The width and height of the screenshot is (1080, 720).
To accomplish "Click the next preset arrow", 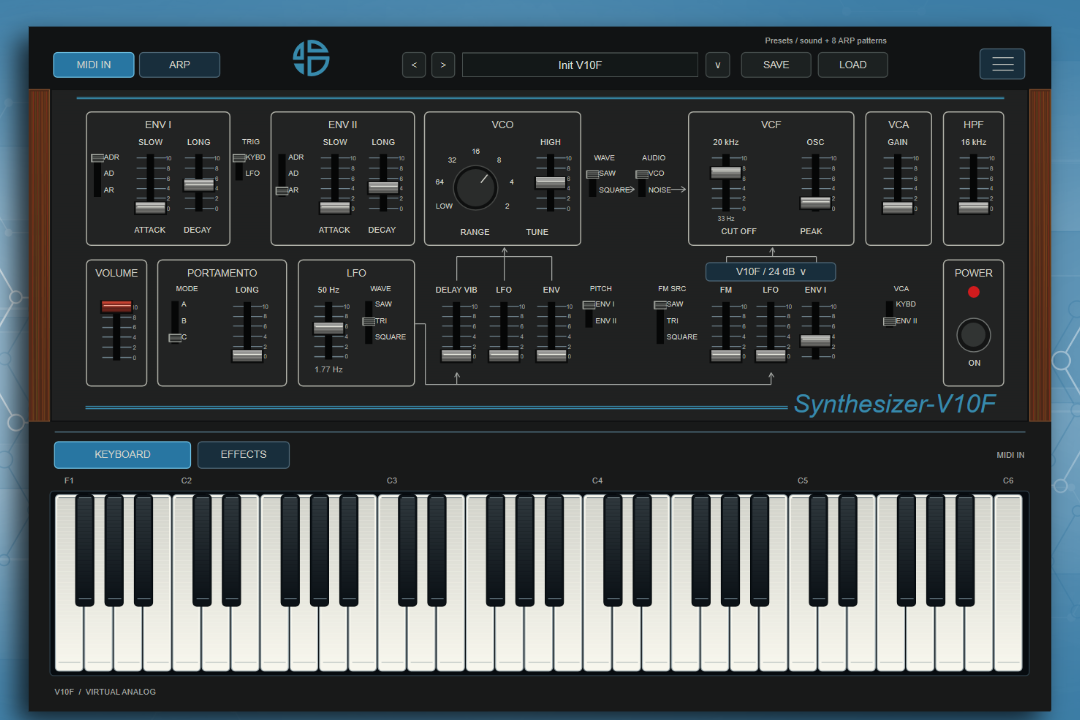I will pos(443,65).
